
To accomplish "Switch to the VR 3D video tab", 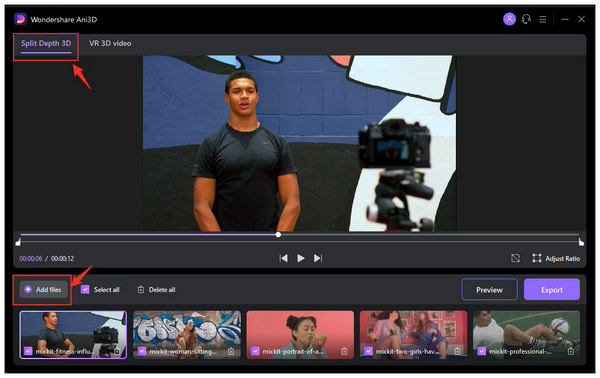I will (110, 43).
